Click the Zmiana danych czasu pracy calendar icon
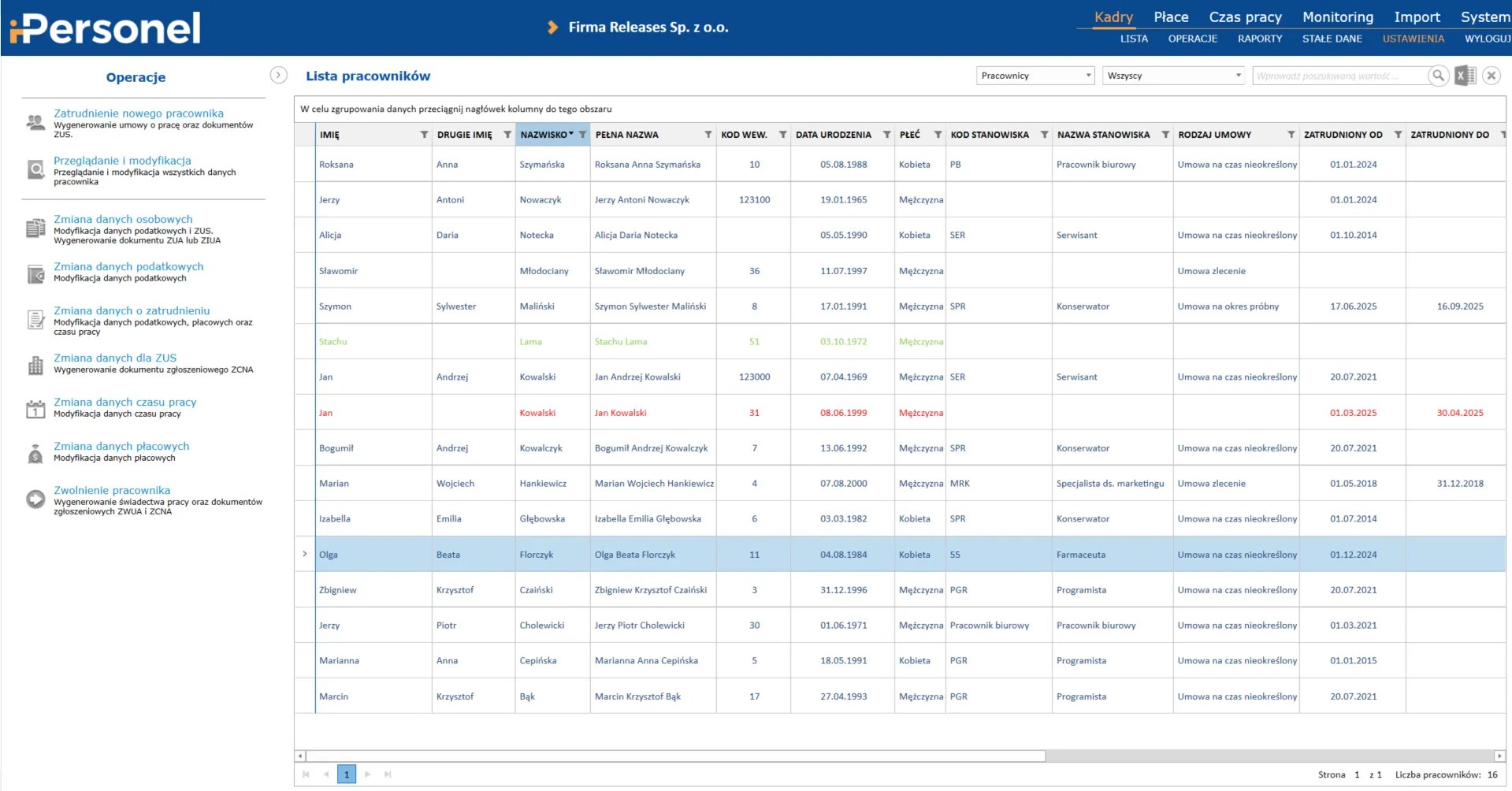 click(35, 409)
